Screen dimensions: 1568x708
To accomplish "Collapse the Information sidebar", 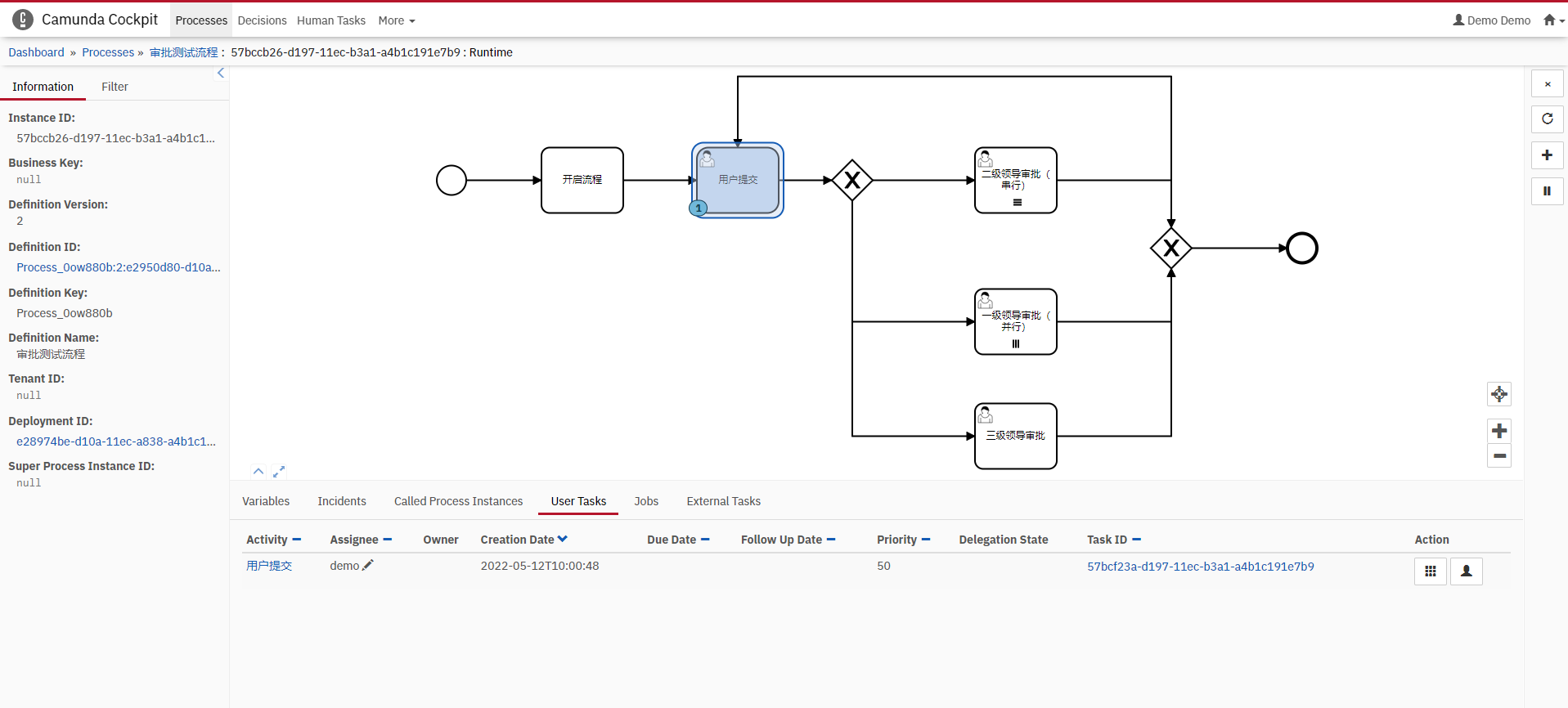I will [x=221, y=74].
